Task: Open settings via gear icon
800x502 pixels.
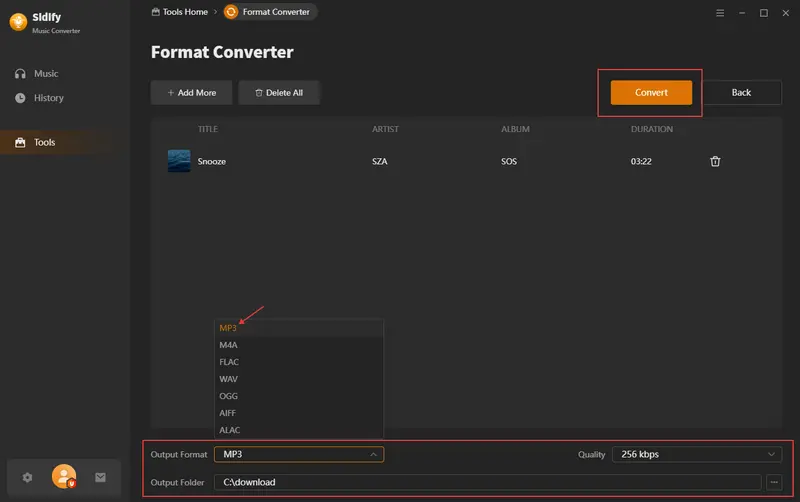Action: click(x=28, y=478)
